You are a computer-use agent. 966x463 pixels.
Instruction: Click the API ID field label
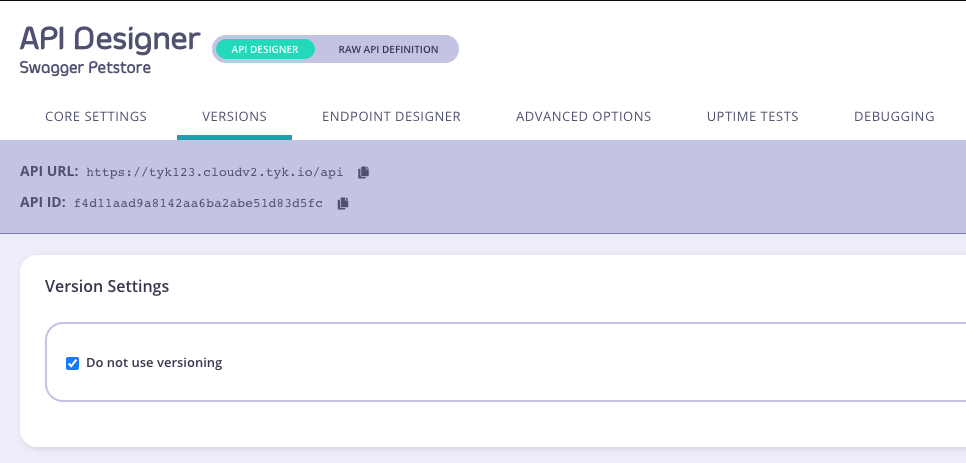coord(43,203)
